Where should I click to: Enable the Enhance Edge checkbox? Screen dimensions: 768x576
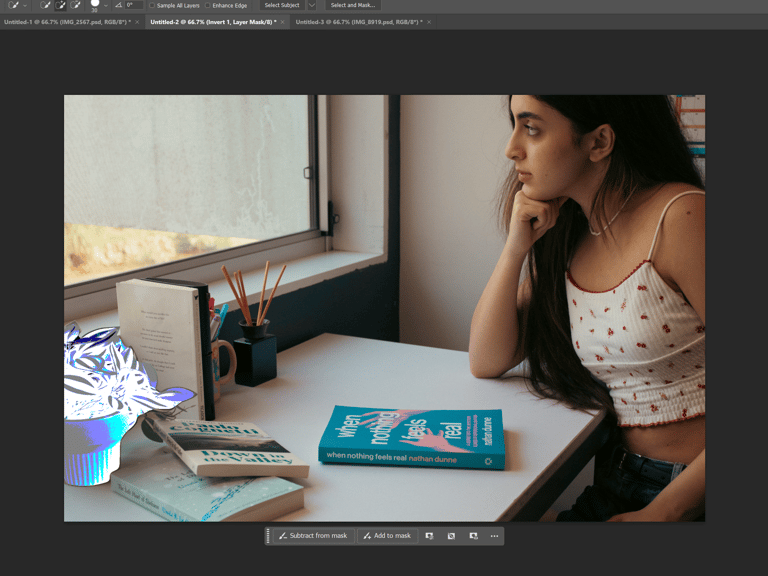(208, 5)
